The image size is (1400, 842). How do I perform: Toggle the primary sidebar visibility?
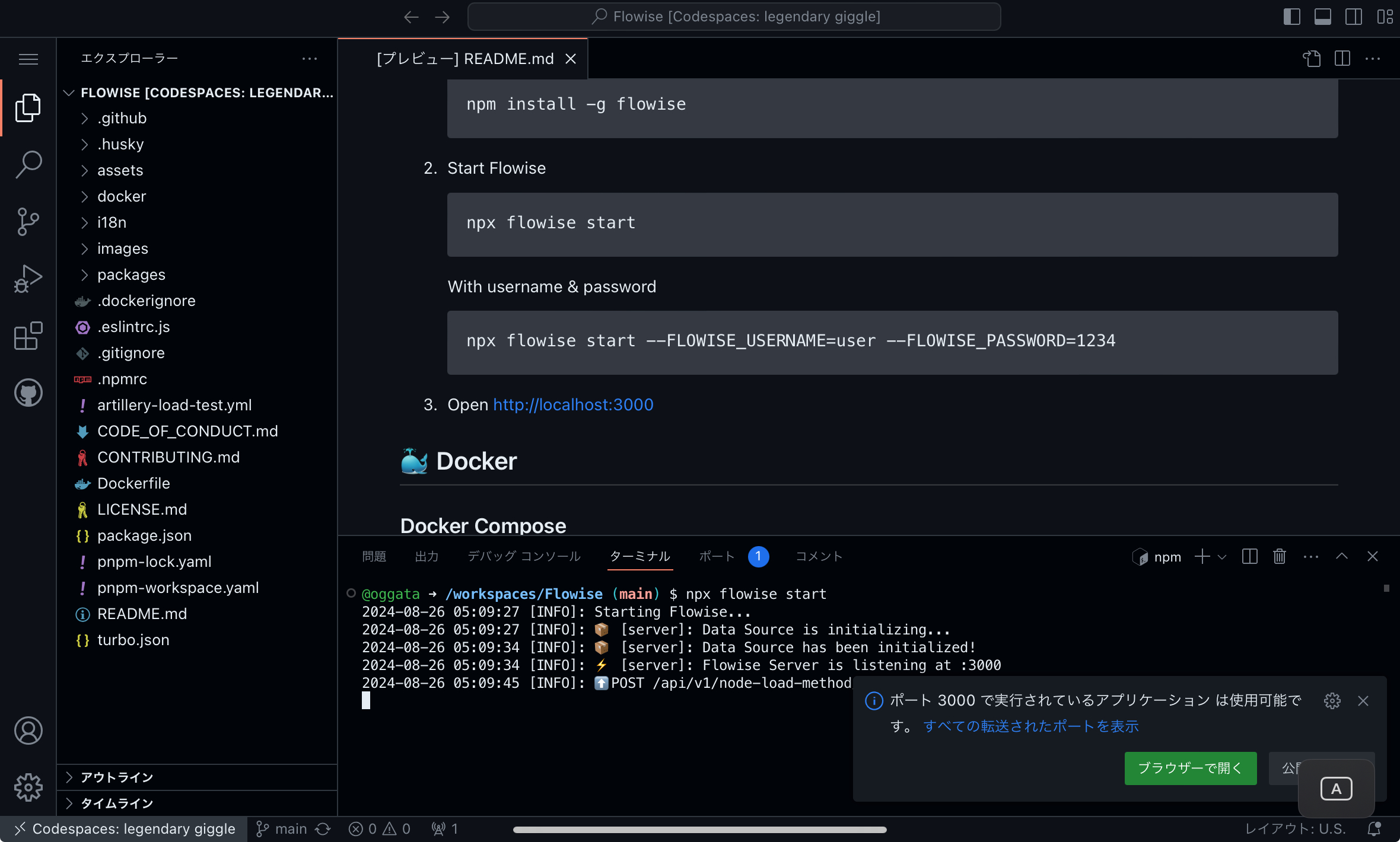(1292, 16)
